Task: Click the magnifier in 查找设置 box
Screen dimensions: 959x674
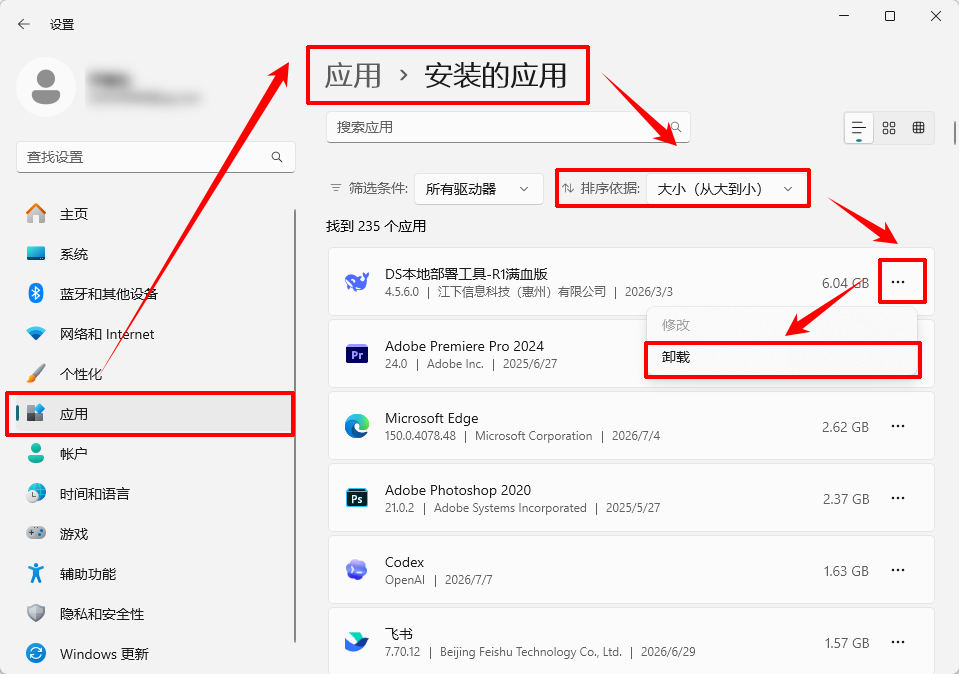Action: tap(277, 157)
